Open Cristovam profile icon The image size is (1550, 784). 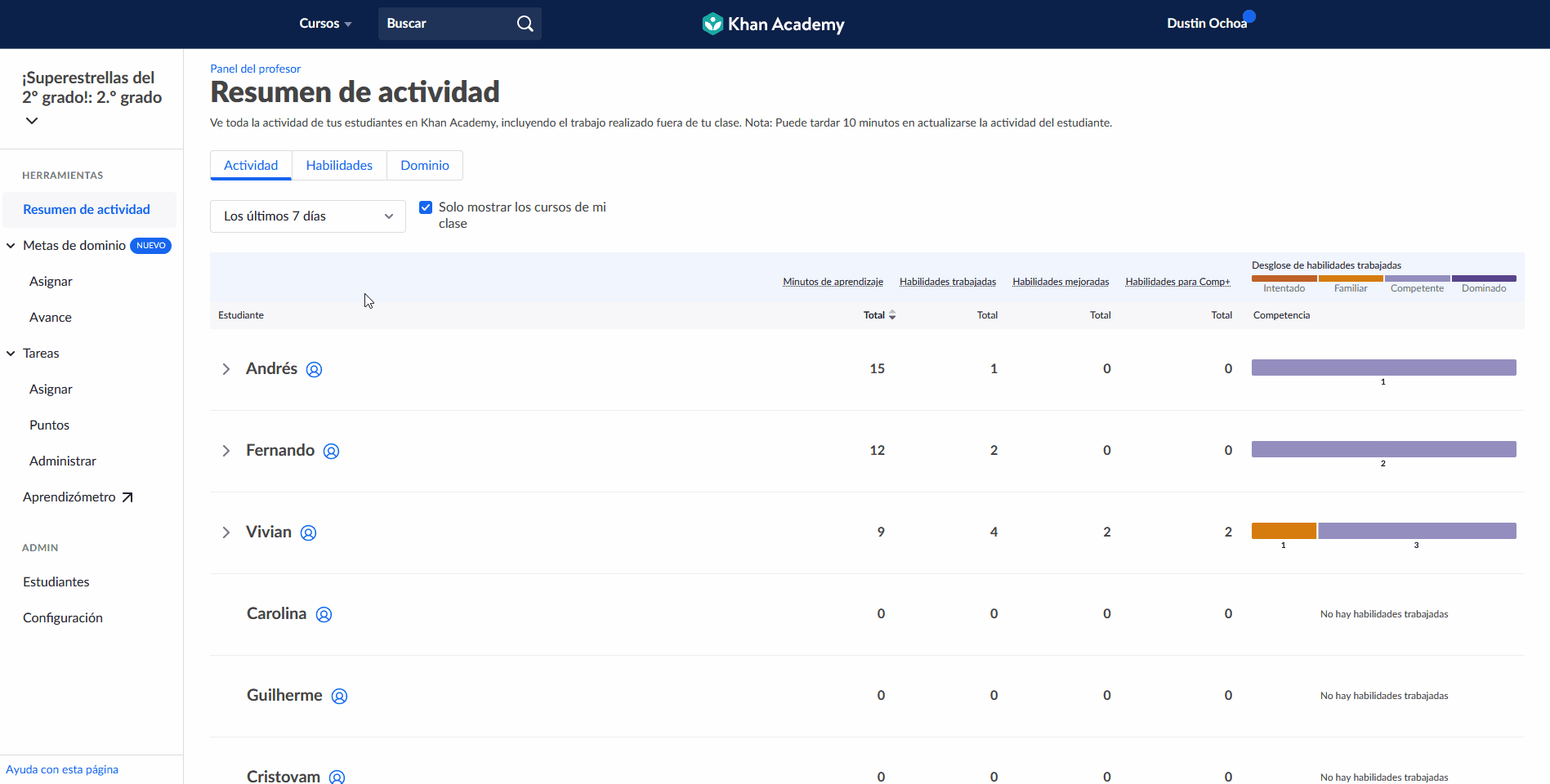(x=337, y=777)
